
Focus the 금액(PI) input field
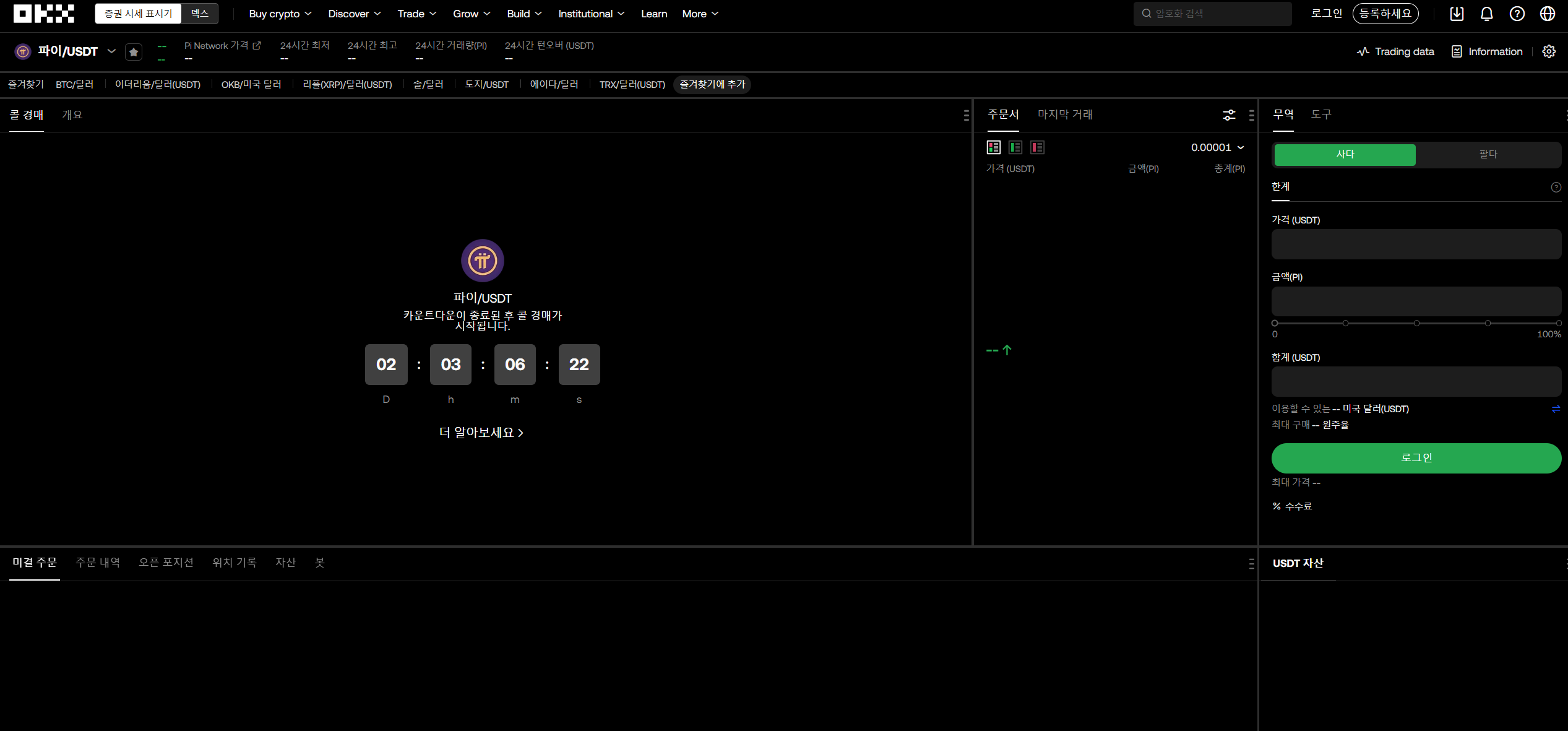pos(1416,301)
